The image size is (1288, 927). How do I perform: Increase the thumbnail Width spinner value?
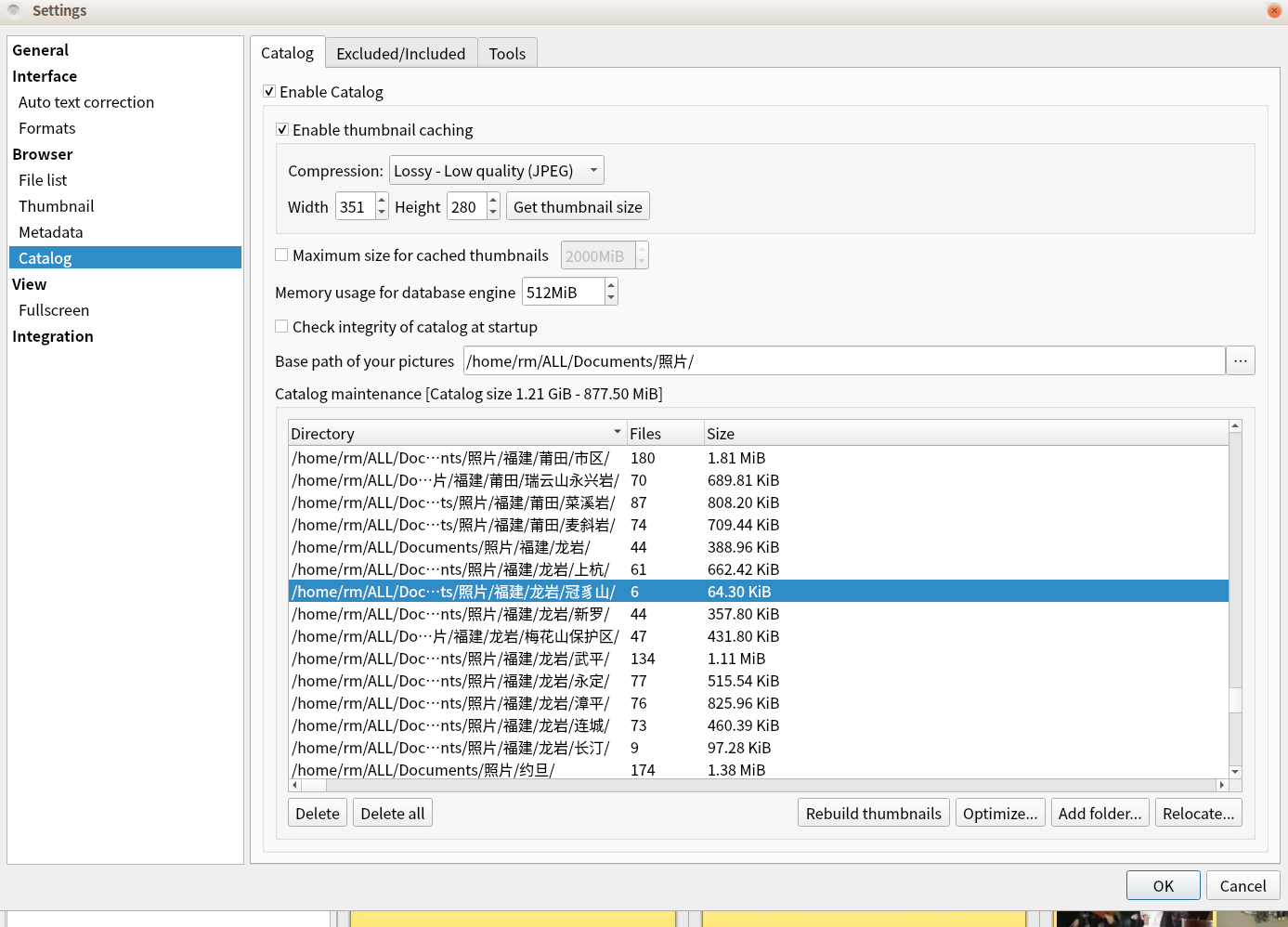coord(381,200)
